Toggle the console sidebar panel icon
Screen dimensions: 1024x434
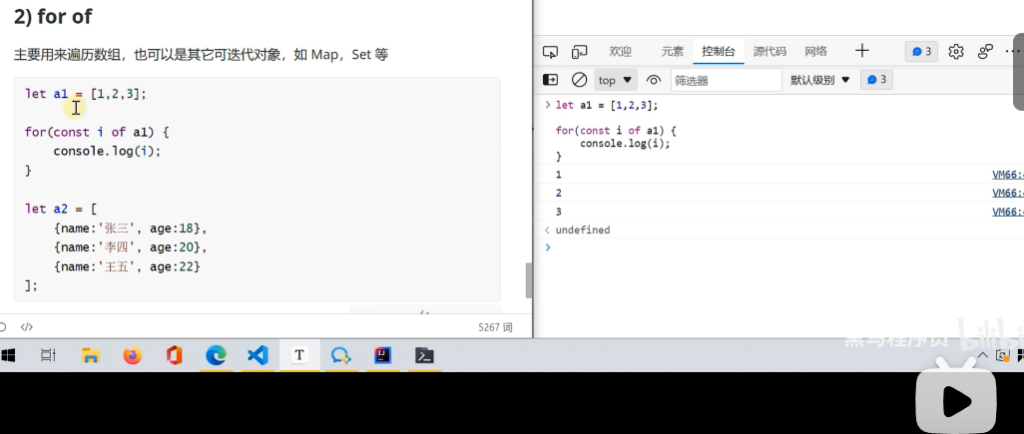(x=550, y=80)
